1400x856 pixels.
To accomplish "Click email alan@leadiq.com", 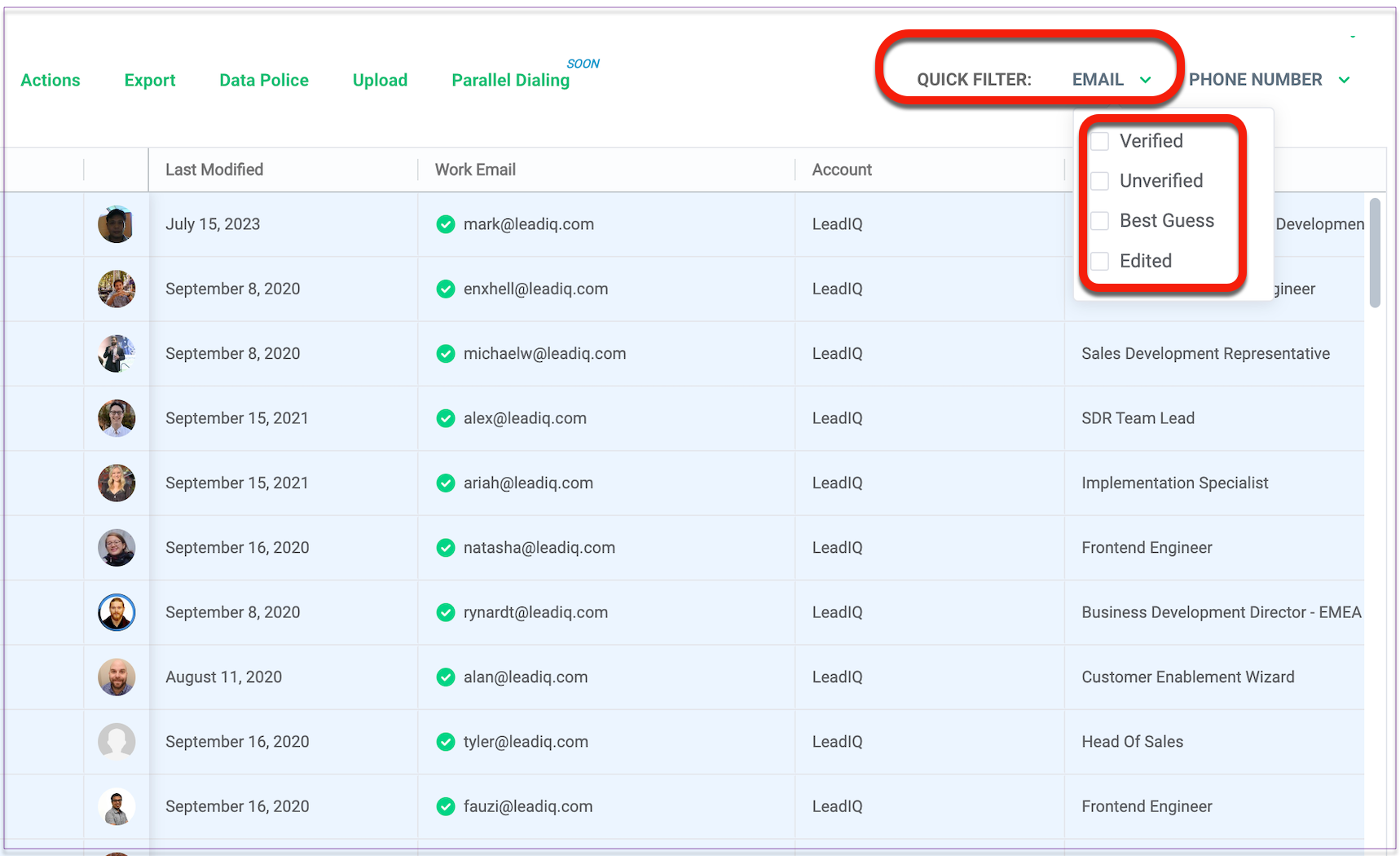I will tap(526, 677).
